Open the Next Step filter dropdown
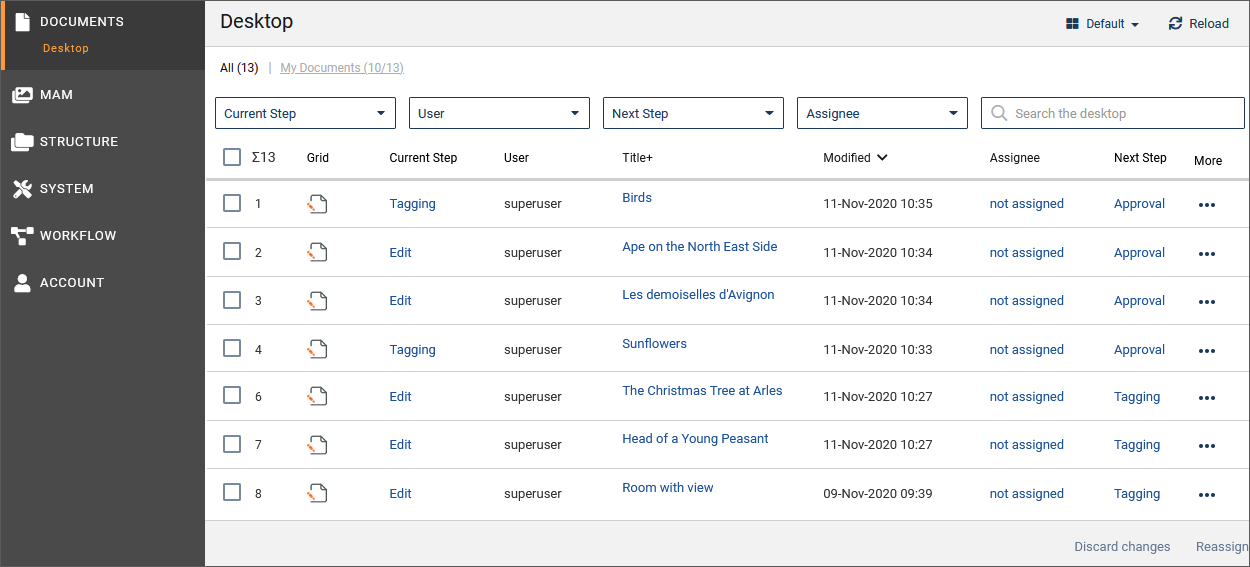Viewport: 1250px width, 567px height. coord(693,113)
